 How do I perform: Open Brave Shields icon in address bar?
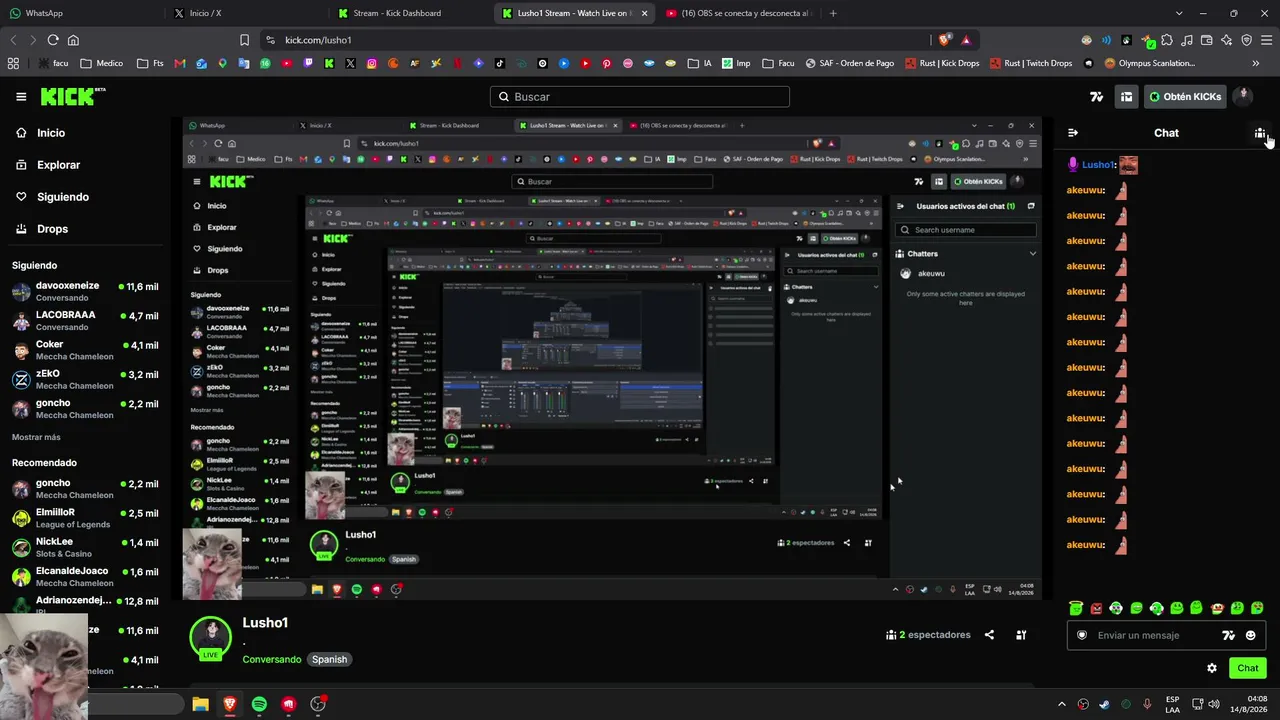tap(945, 40)
